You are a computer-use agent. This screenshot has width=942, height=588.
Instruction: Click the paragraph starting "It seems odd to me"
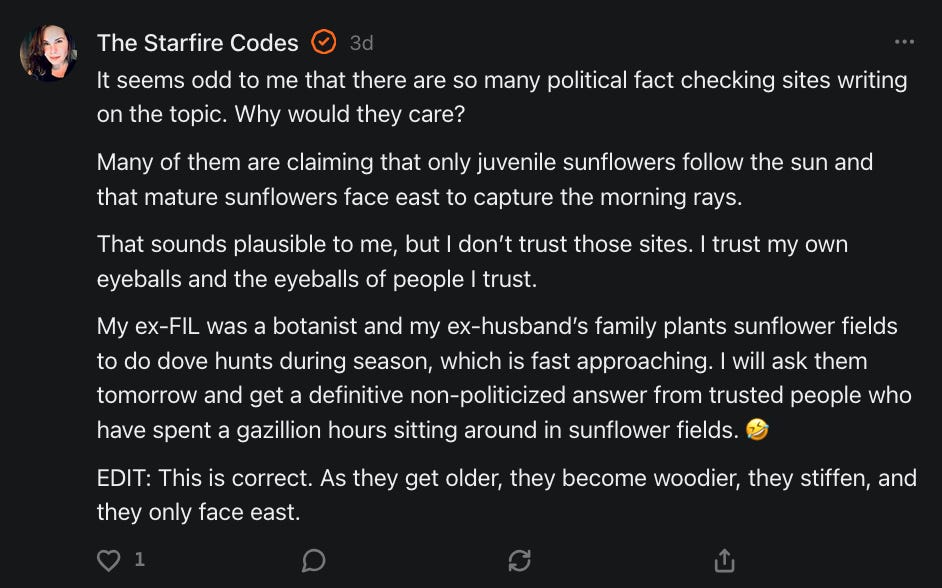point(500,97)
